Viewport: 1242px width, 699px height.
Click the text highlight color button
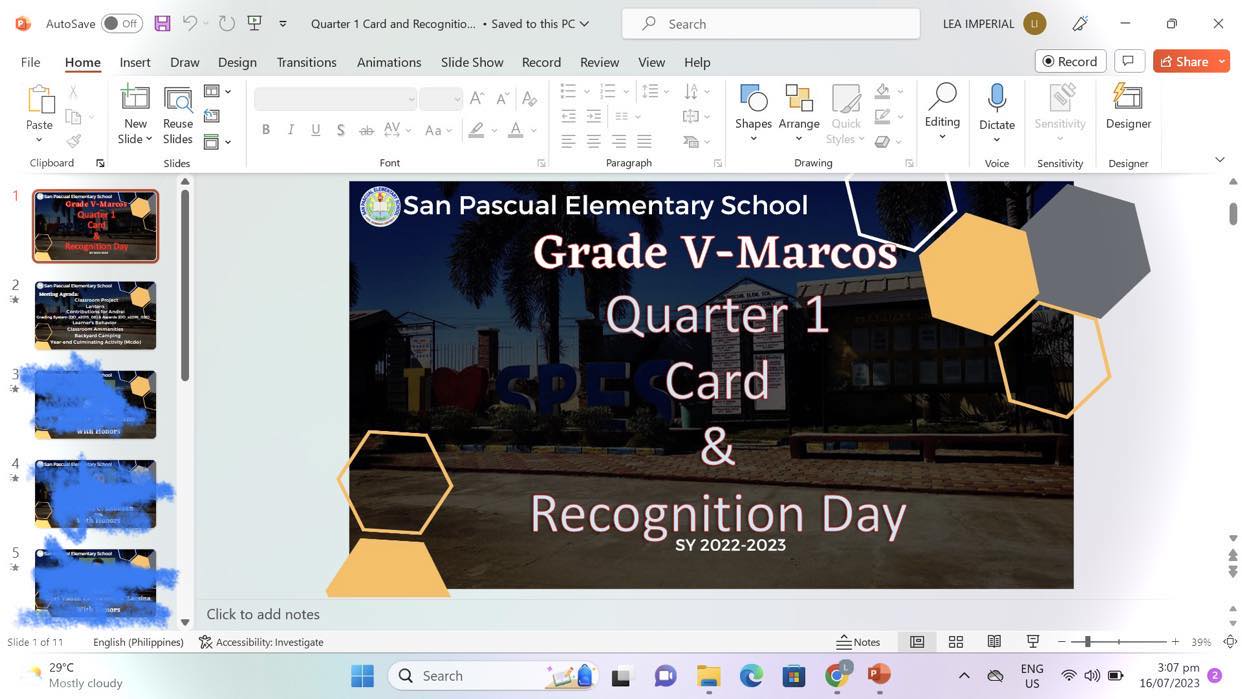click(477, 130)
